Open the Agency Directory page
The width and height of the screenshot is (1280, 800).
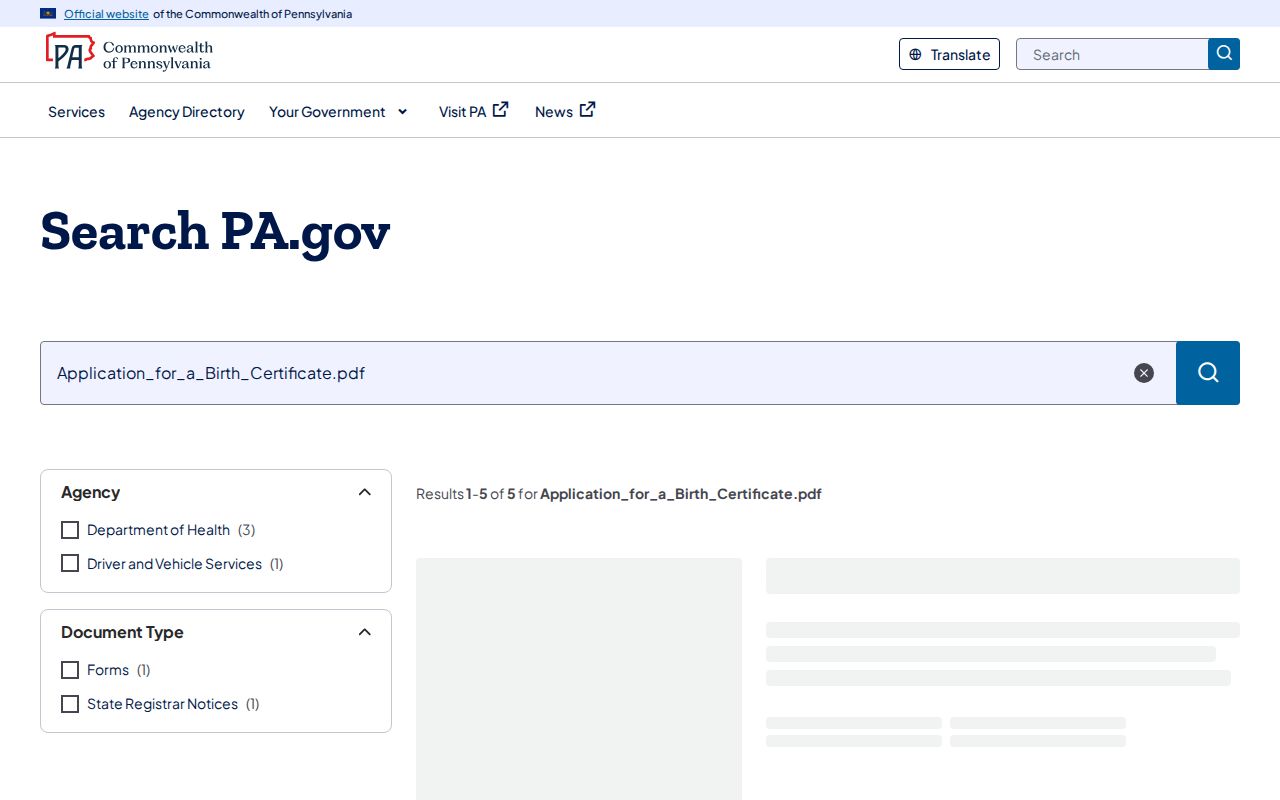click(187, 112)
